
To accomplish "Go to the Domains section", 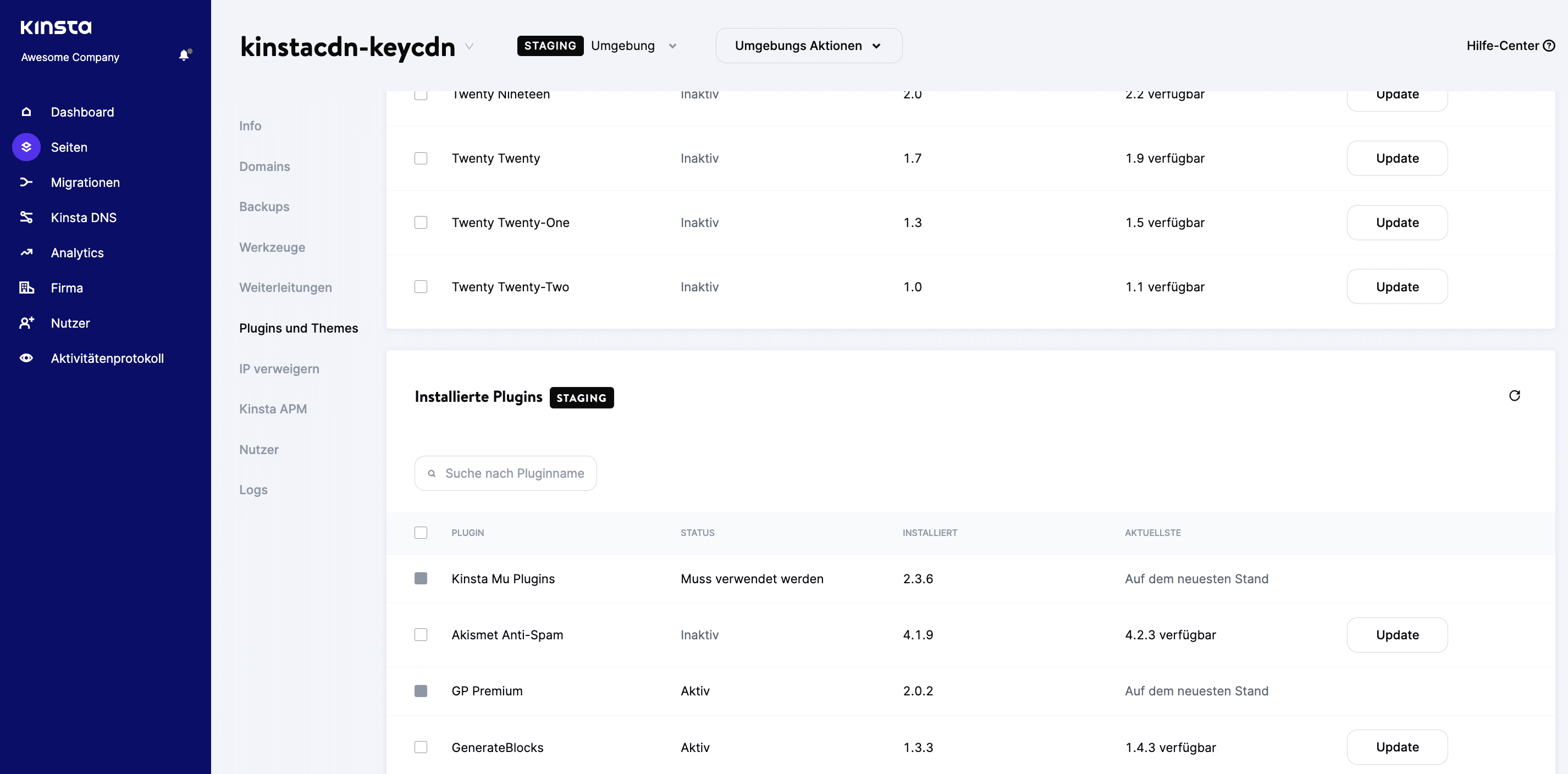I will [x=265, y=167].
